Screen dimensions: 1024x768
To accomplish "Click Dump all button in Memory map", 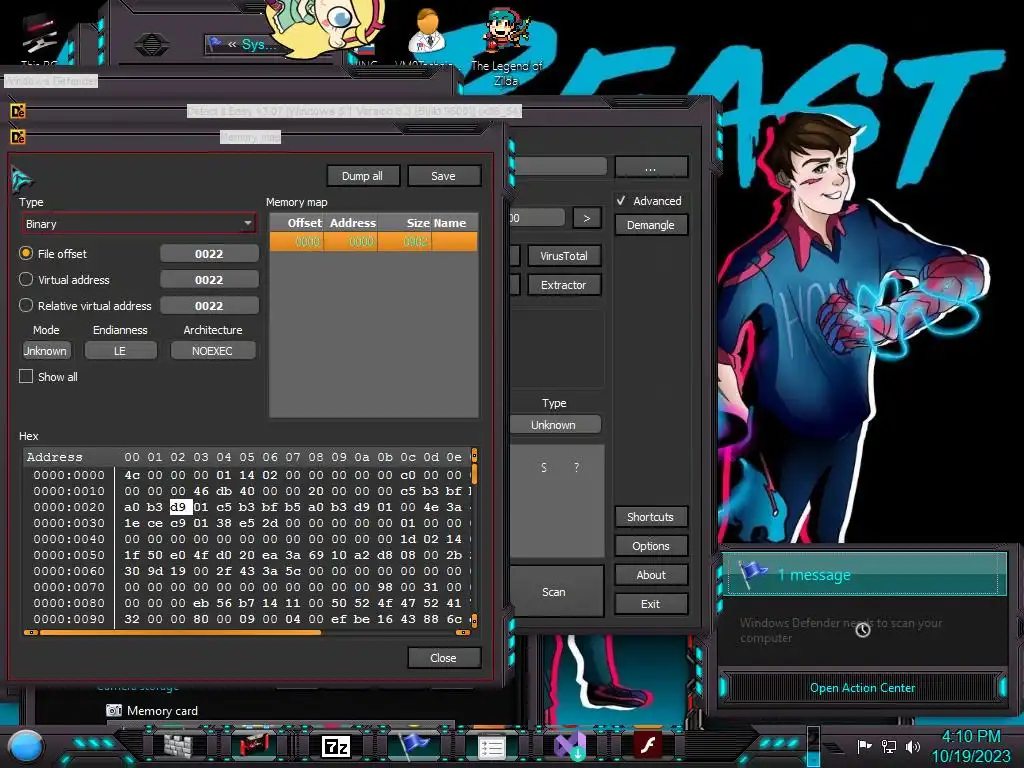I will 362,176.
